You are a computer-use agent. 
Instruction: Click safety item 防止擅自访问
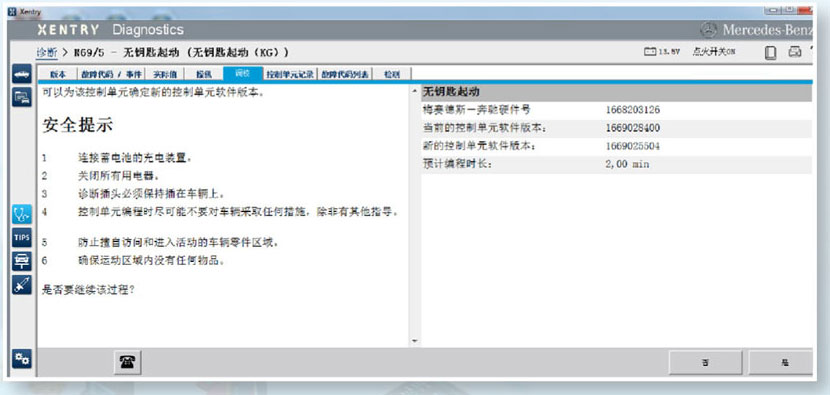point(178,243)
